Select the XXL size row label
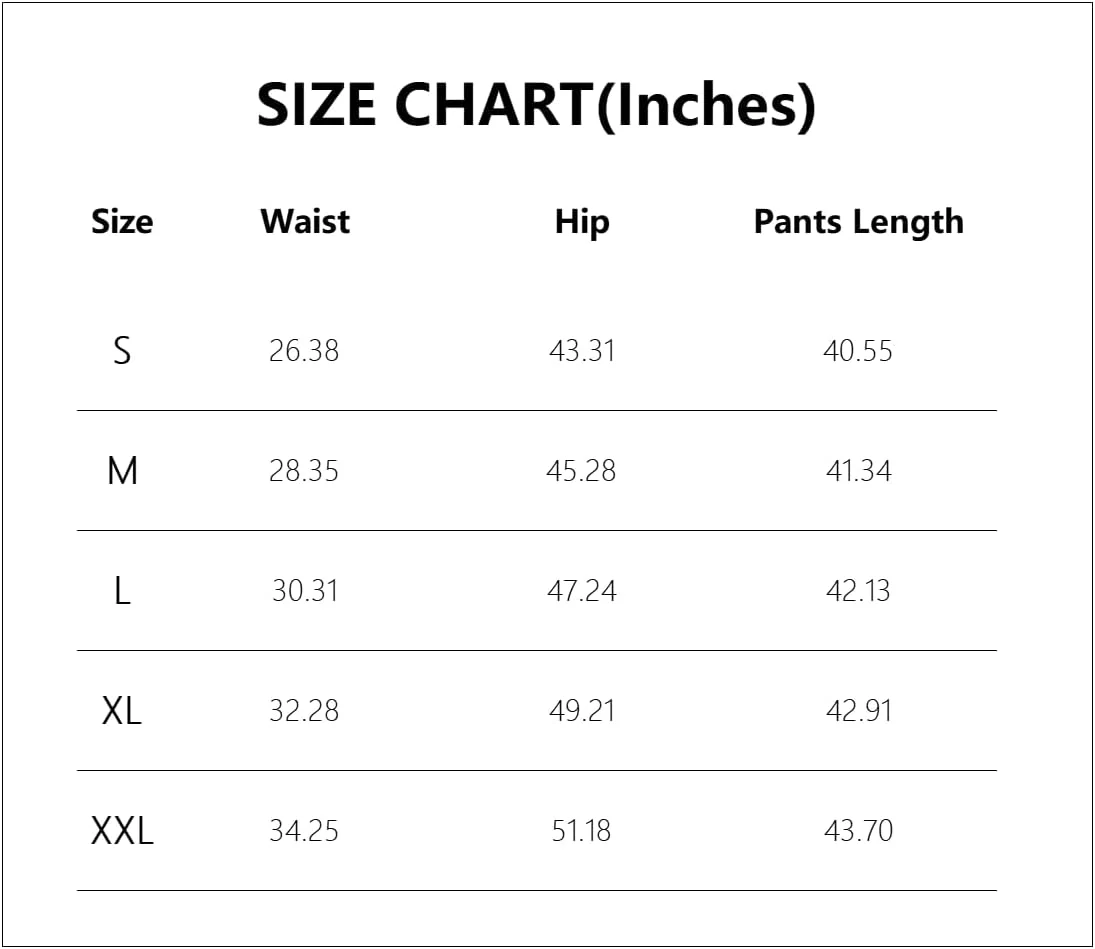 [122, 831]
